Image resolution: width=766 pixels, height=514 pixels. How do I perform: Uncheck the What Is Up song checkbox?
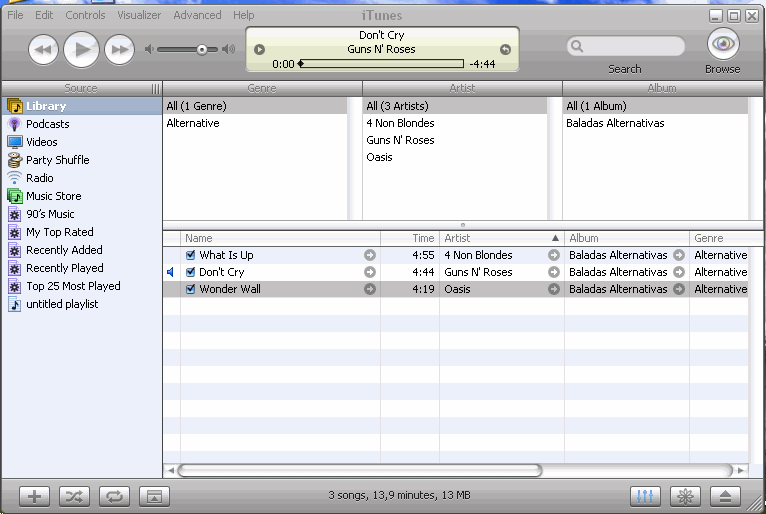tap(191, 255)
